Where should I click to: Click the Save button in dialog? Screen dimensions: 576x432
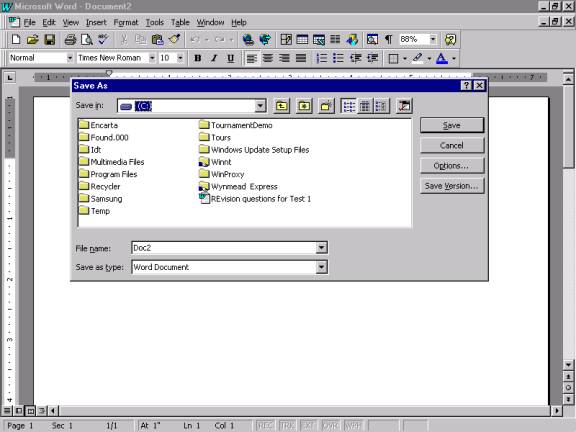click(452, 126)
